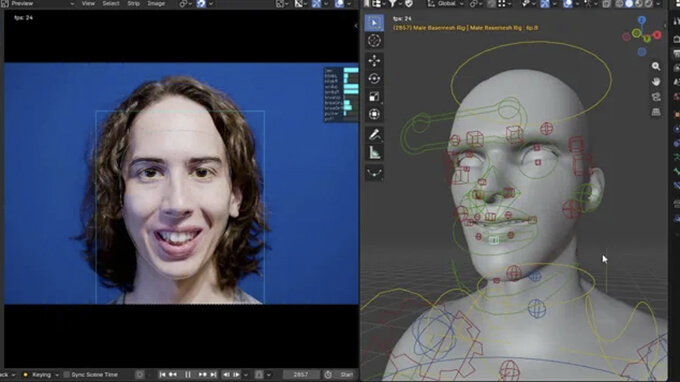Click the red sphere bone control on the forehead
680x382 pixels.
click(x=546, y=128)
